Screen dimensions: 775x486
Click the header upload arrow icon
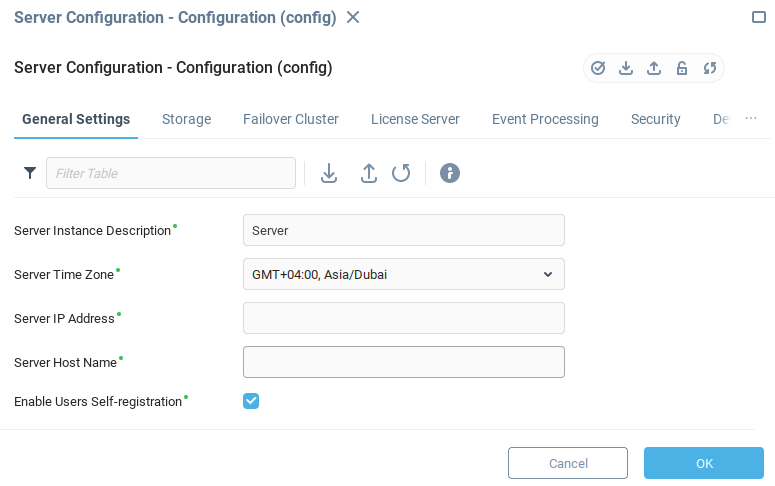654,68
